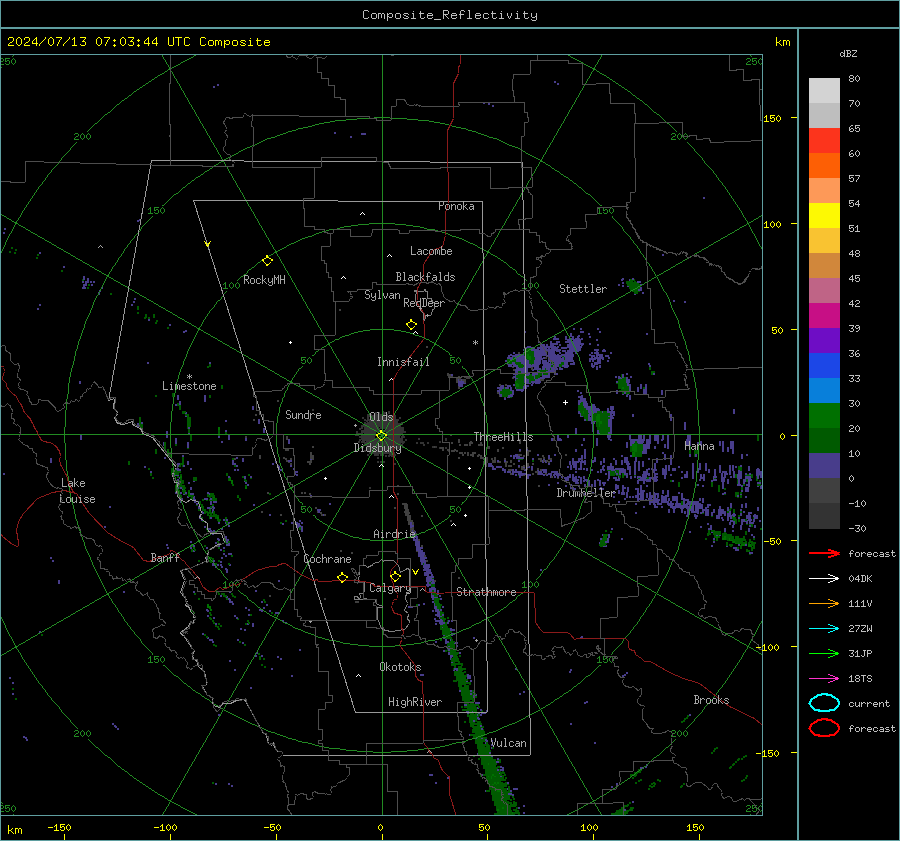Click the -150 label on bottom km axis
This screenshot has height=841, width=900.
(x=59, y=827)
